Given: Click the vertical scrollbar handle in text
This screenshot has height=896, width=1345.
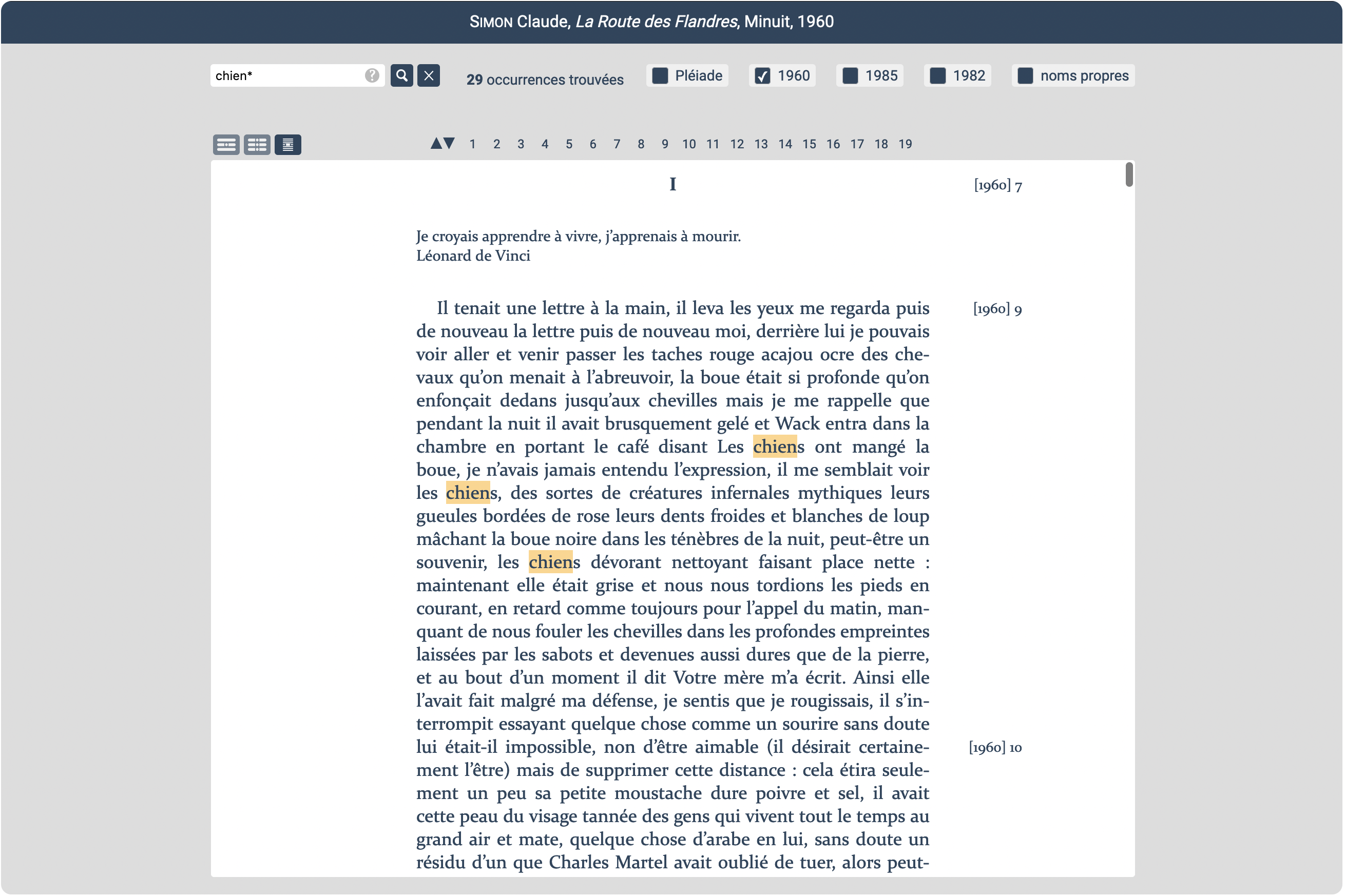Looking at the screenshot, I should (x=1129, y=174).
